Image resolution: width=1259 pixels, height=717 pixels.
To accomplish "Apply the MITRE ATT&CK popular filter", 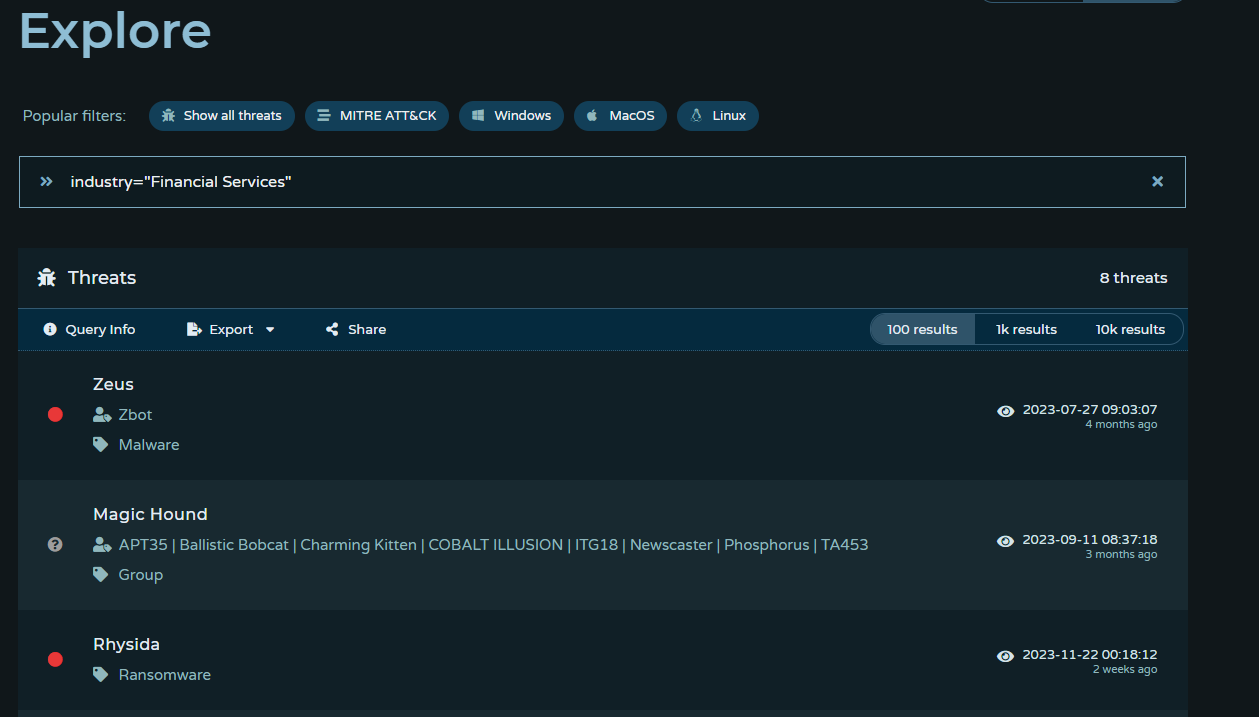I will pos(377,116).
